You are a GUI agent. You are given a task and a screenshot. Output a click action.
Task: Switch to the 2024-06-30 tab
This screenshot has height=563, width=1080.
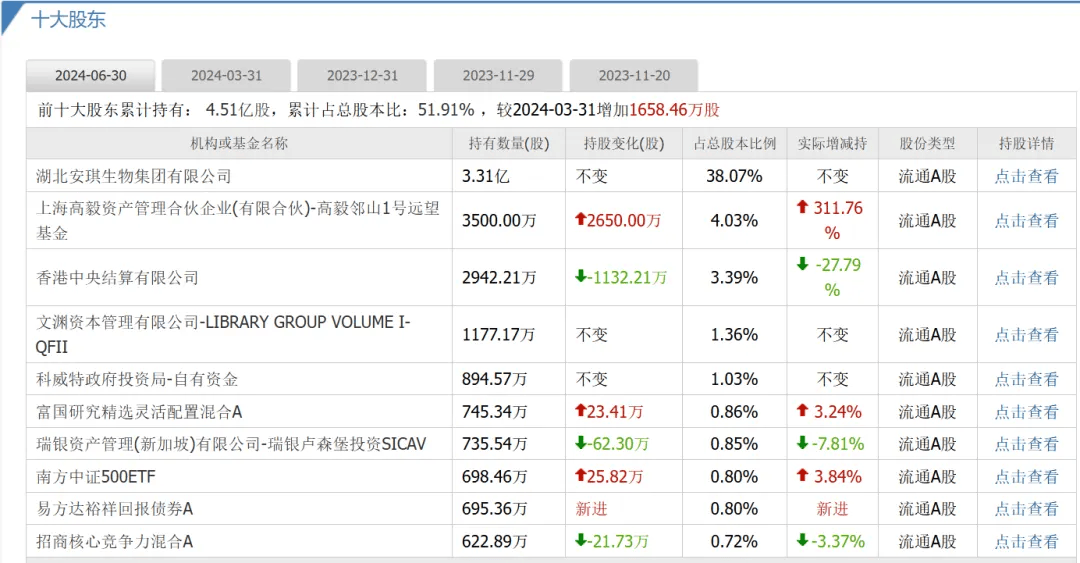click(x=90, y=76)
